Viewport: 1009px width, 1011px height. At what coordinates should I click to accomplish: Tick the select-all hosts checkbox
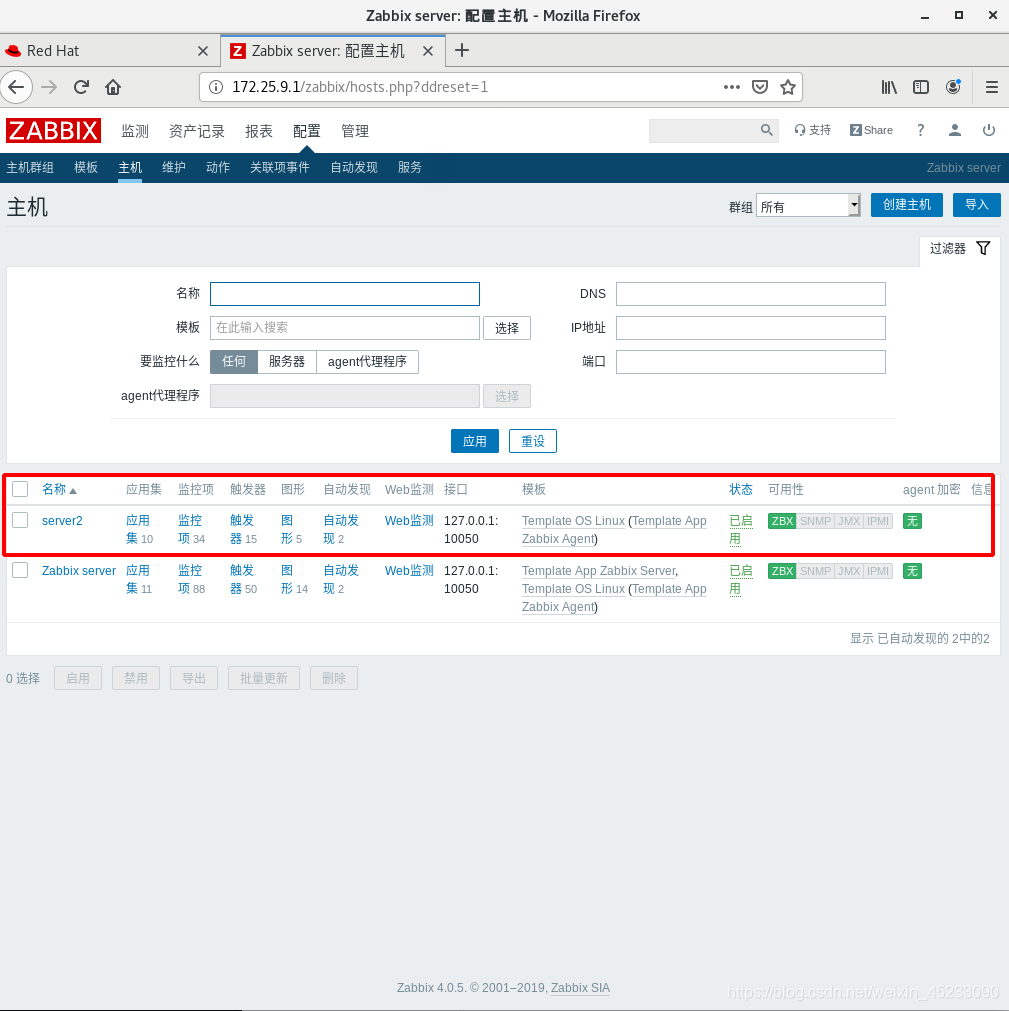tap(21, 489)
